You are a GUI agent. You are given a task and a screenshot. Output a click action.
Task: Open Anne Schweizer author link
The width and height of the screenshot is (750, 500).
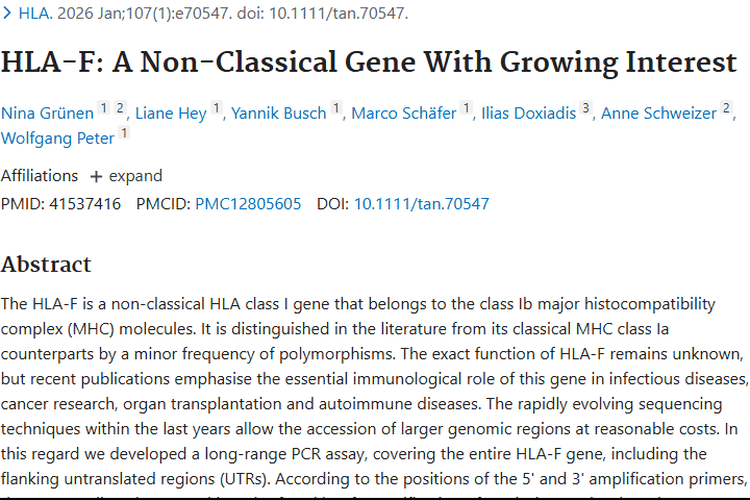pyautogui.click(x=659, y=114)
